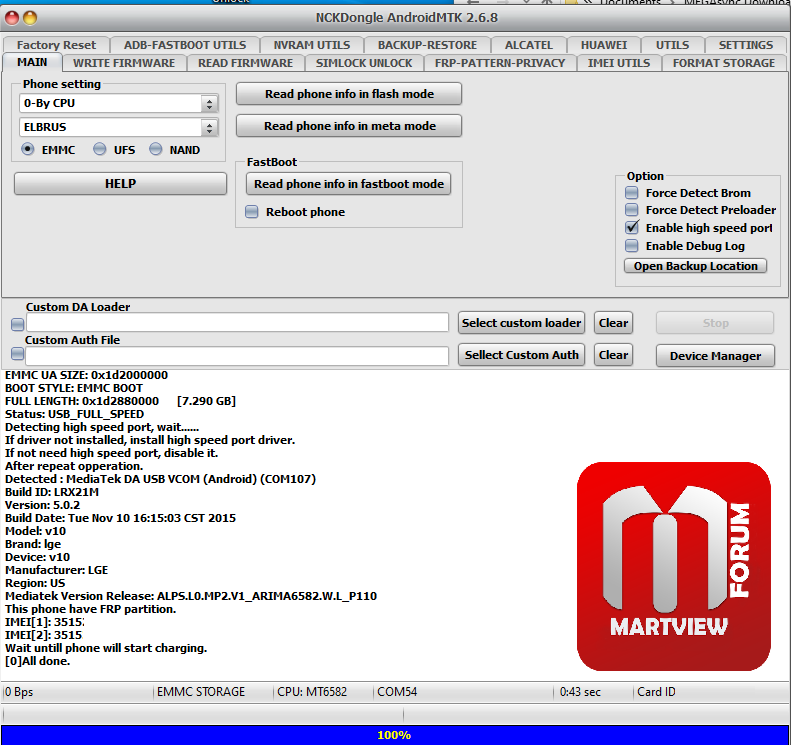Click the 0 Bps status entry
This screenshot has height=745, width=793.
[x=19, y=691]
